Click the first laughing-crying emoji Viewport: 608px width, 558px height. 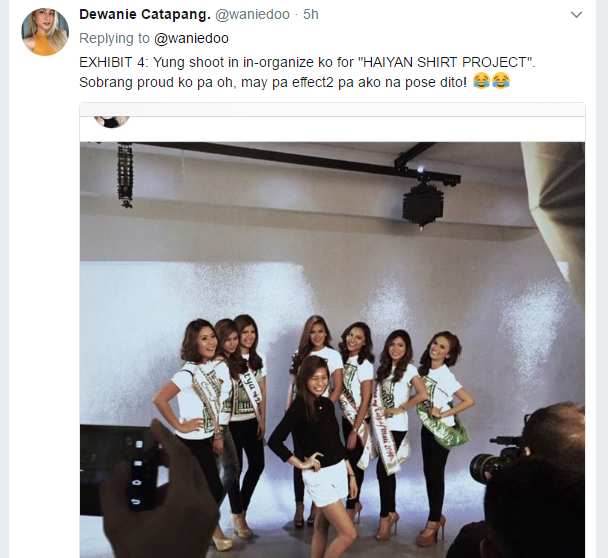(x=481, y=81)
